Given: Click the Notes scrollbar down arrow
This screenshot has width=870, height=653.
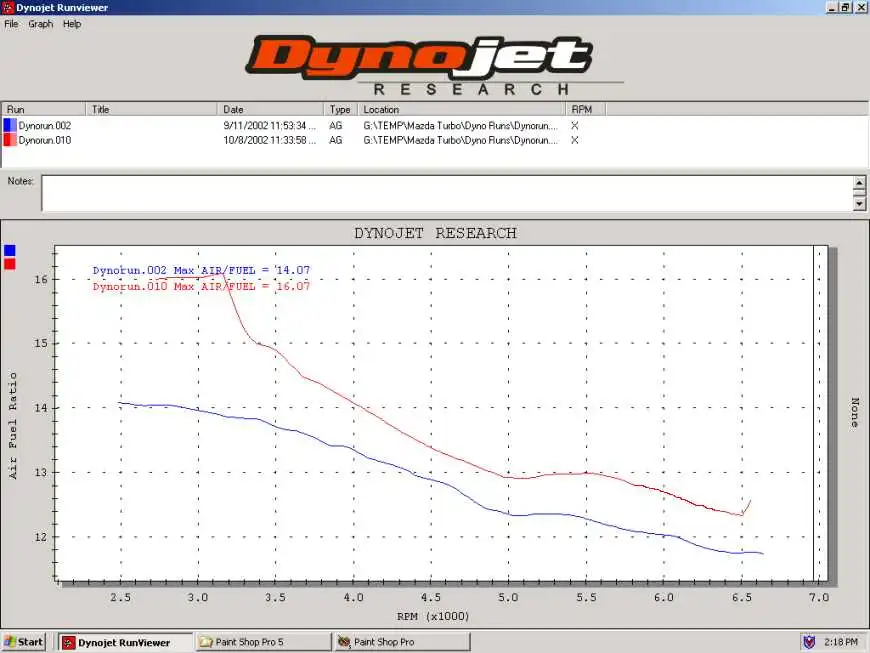Looking at the screenshot, I should pos(858,204).
